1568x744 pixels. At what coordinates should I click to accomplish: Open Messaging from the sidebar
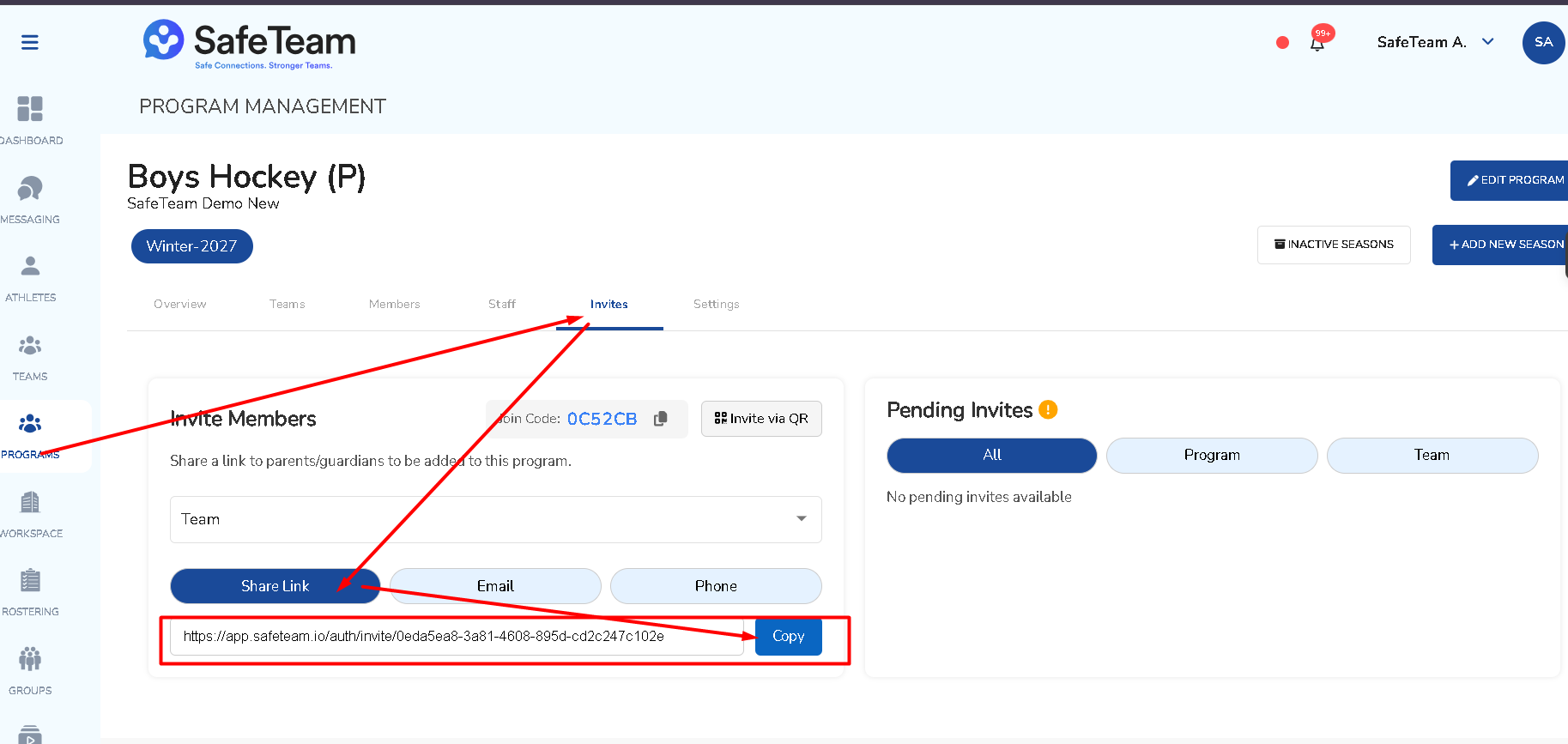(30, 199)
